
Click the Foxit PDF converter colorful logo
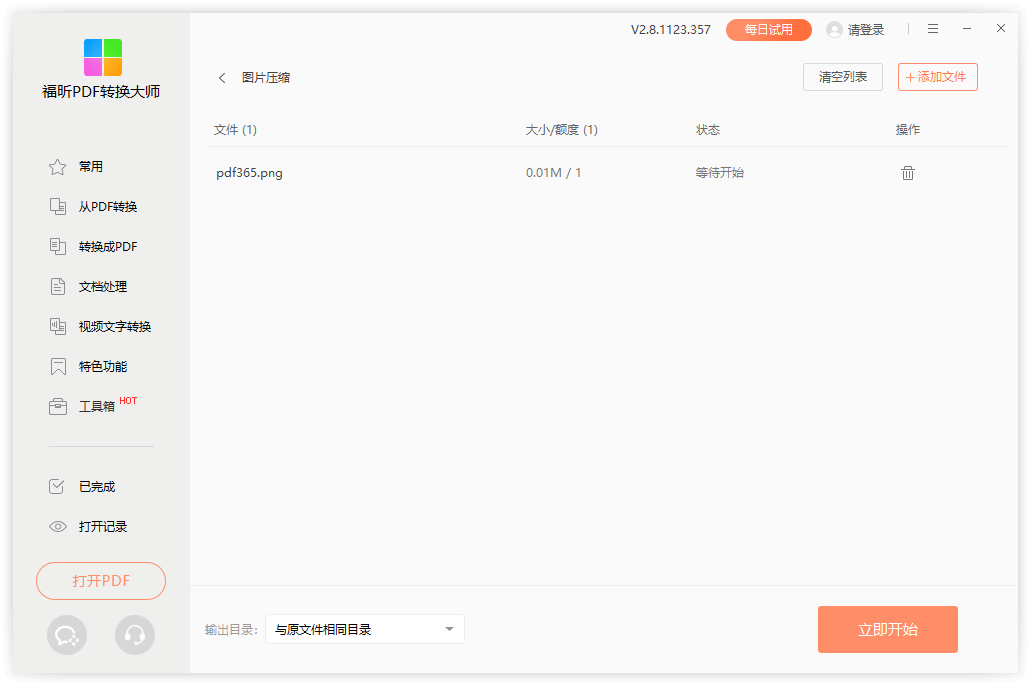(103, 57)
